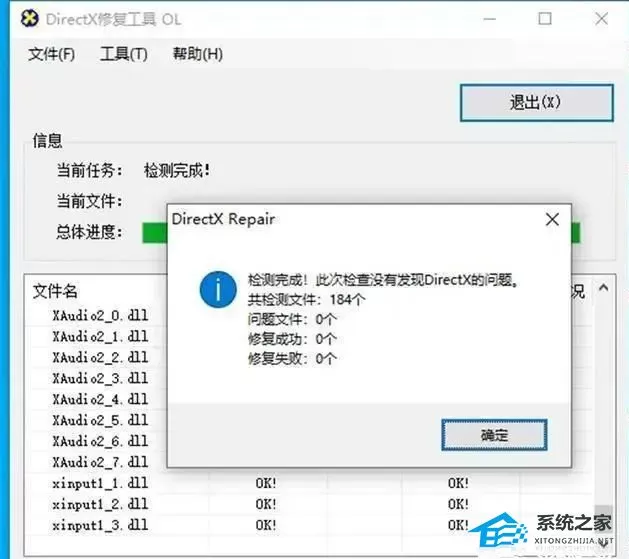The height and width of the screenshot is (559, 629).
Task: Click the 文件名 column header
Action: [55, 291]
